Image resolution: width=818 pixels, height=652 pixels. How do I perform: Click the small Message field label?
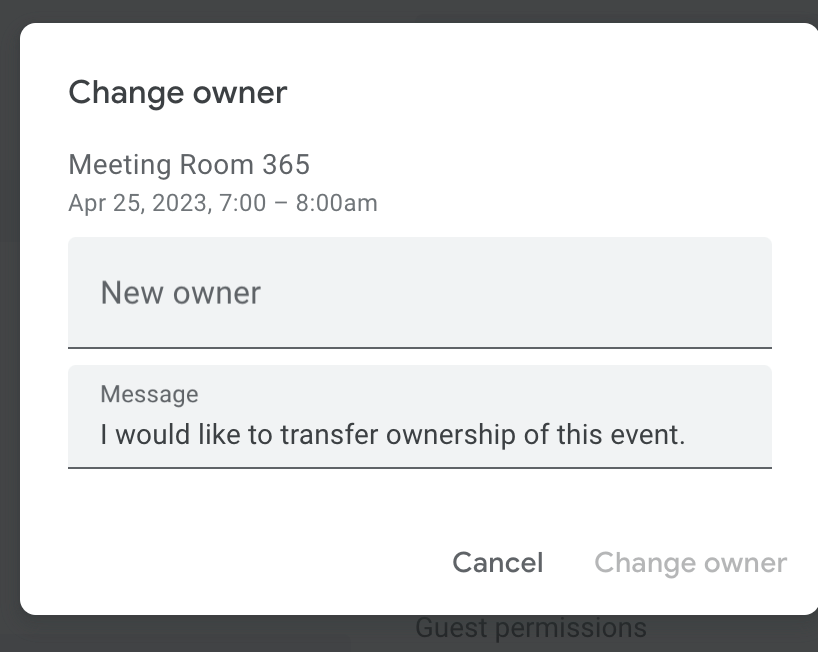coord(149,394)
